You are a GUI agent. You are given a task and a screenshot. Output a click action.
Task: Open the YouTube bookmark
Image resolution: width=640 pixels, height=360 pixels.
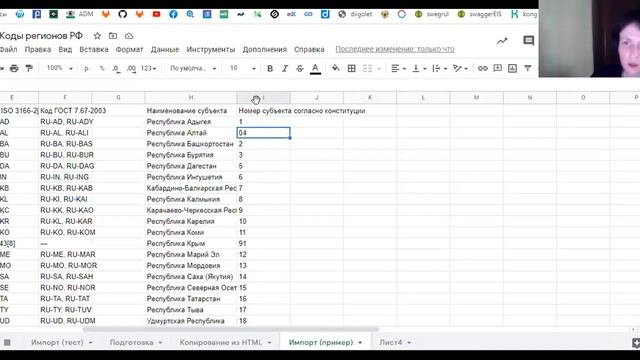[x=156, y=14]
